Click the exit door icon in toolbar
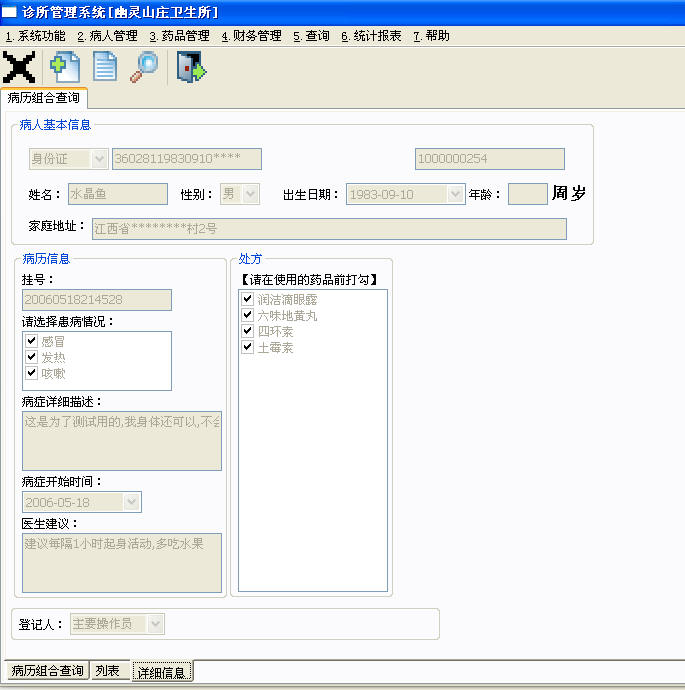Viewport: 685px width, 690px height. coord(191,67)
